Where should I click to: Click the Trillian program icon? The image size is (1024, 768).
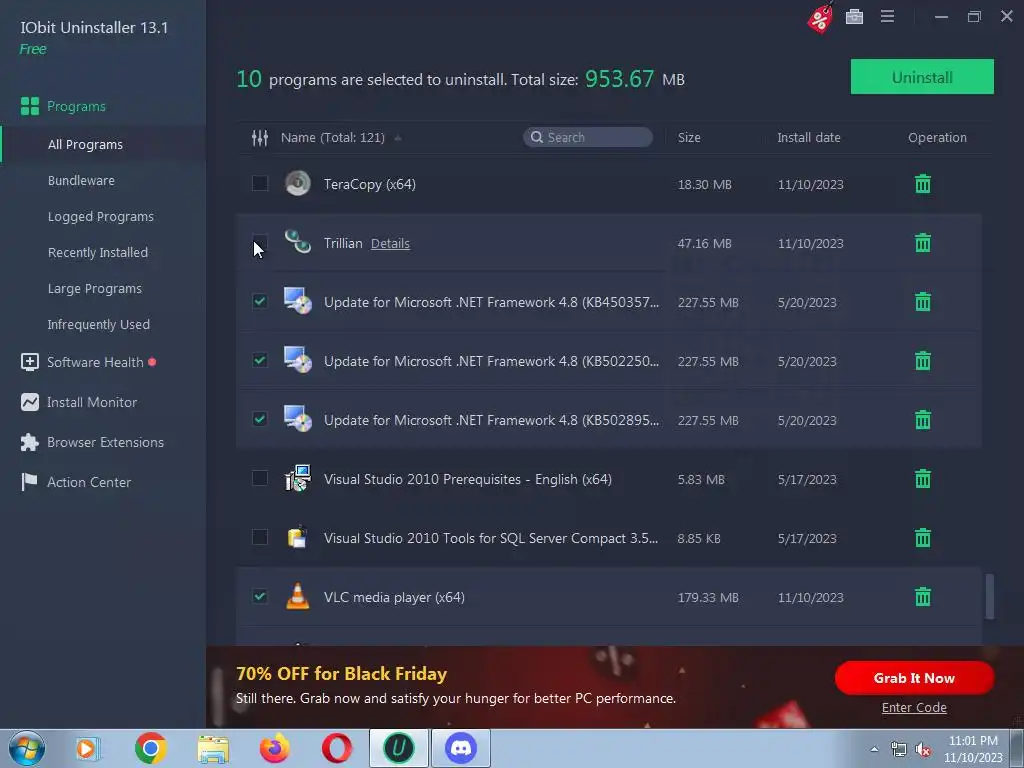tap(298, 242)
